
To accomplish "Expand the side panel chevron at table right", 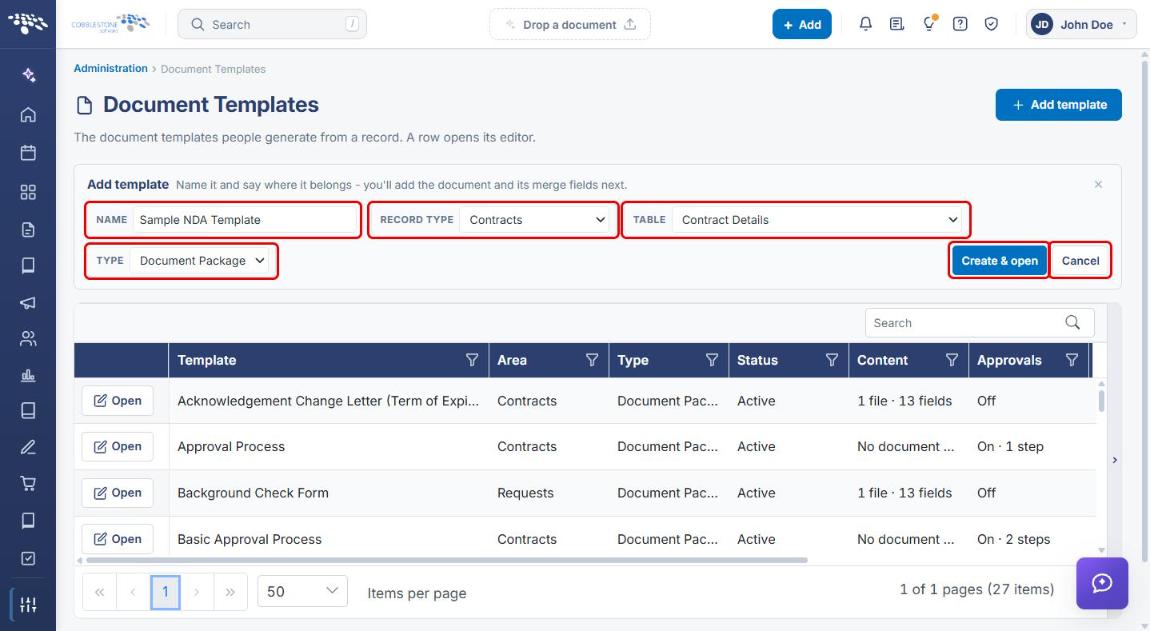I will (1115, 460).
